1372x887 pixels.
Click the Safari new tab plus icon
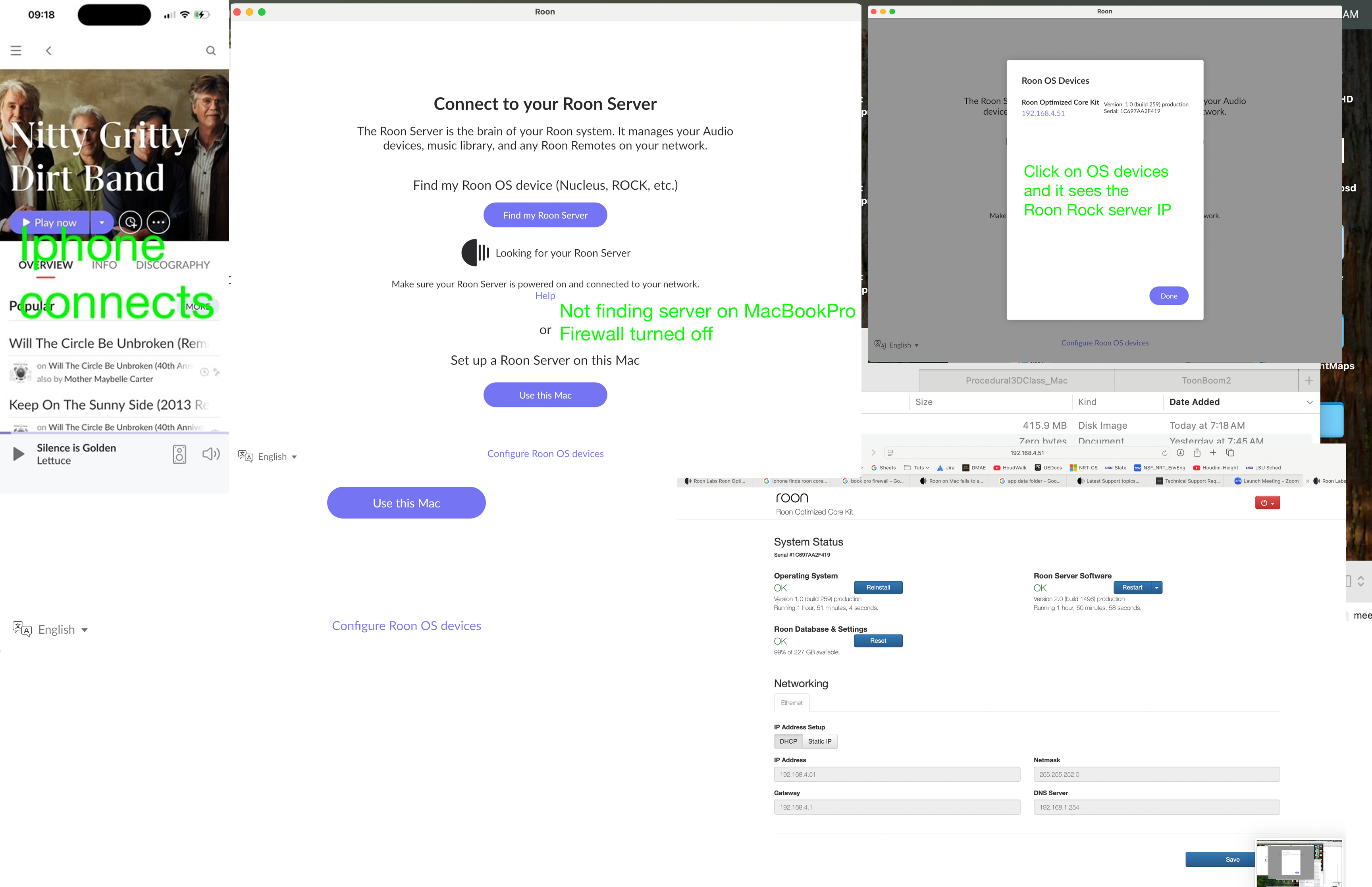(1213, 453)
